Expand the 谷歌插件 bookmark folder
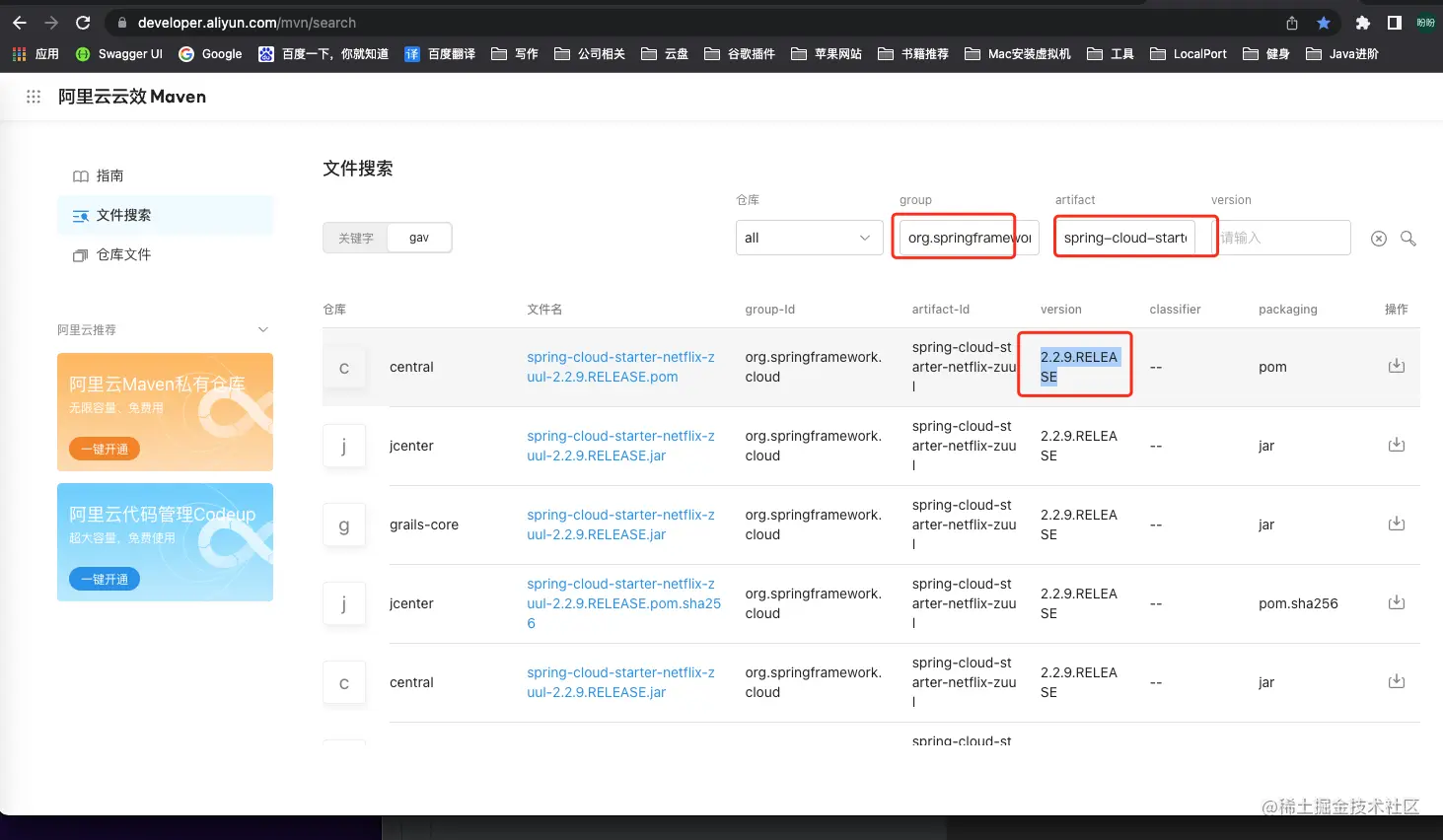Screen dimensions: 1443x840 coord(740,54)
